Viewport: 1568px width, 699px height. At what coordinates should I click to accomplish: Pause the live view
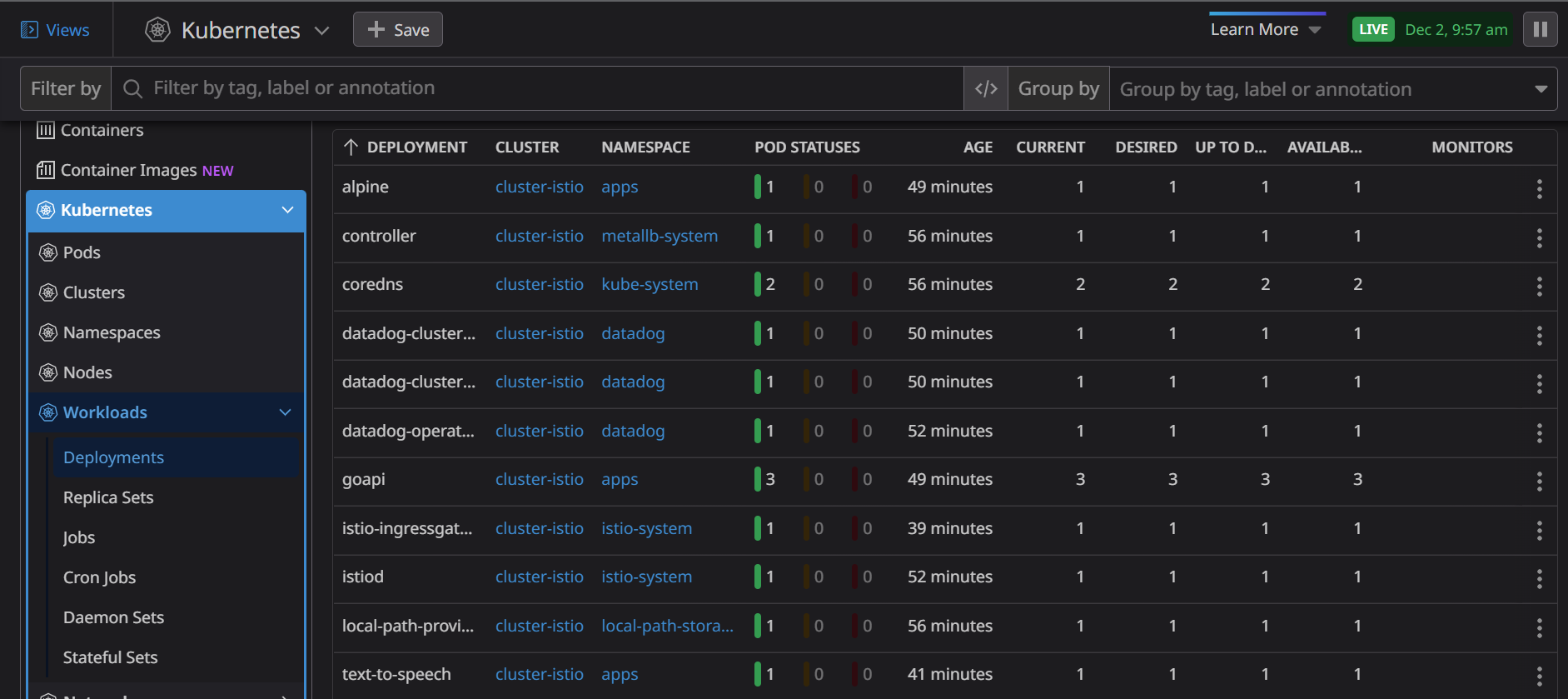[x=1540, y=29]
